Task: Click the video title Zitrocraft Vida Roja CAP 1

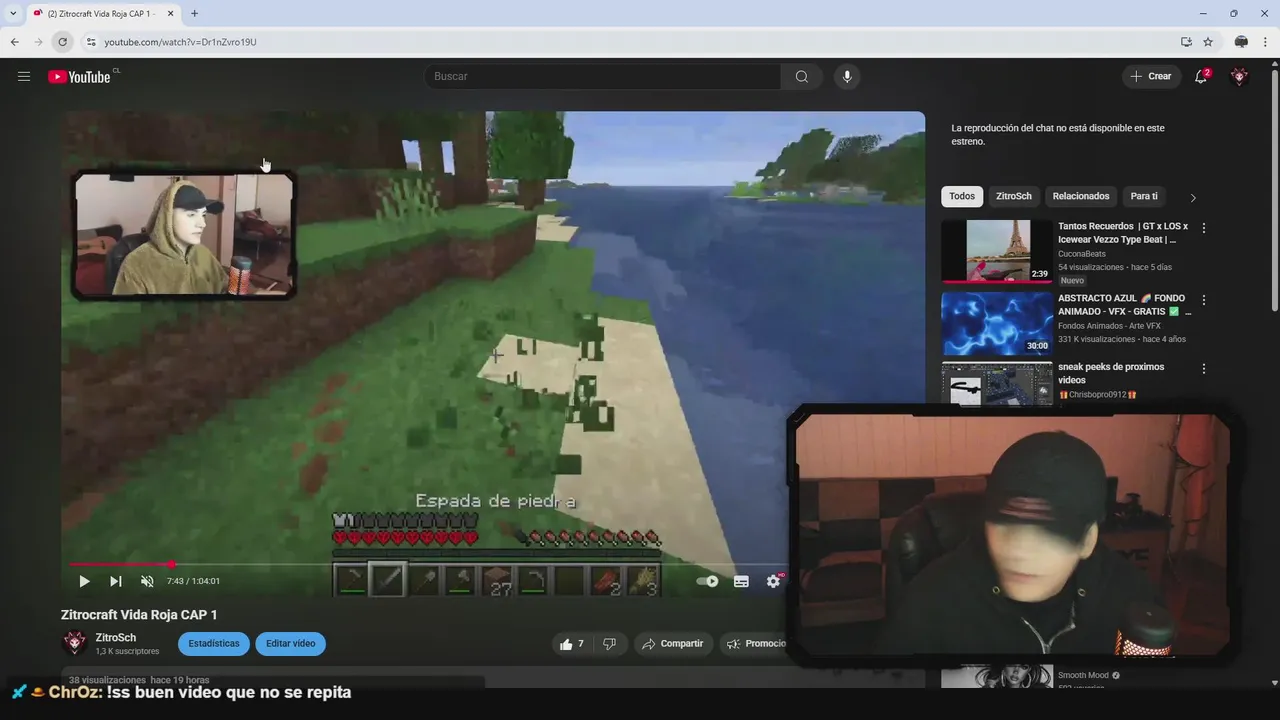Action: [139, 615]
